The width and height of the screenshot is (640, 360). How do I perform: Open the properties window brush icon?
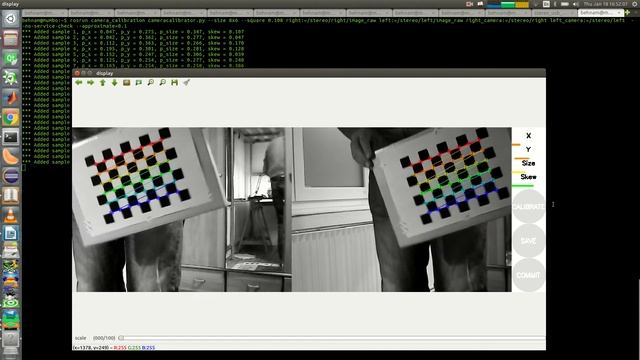tap(186, 82)
